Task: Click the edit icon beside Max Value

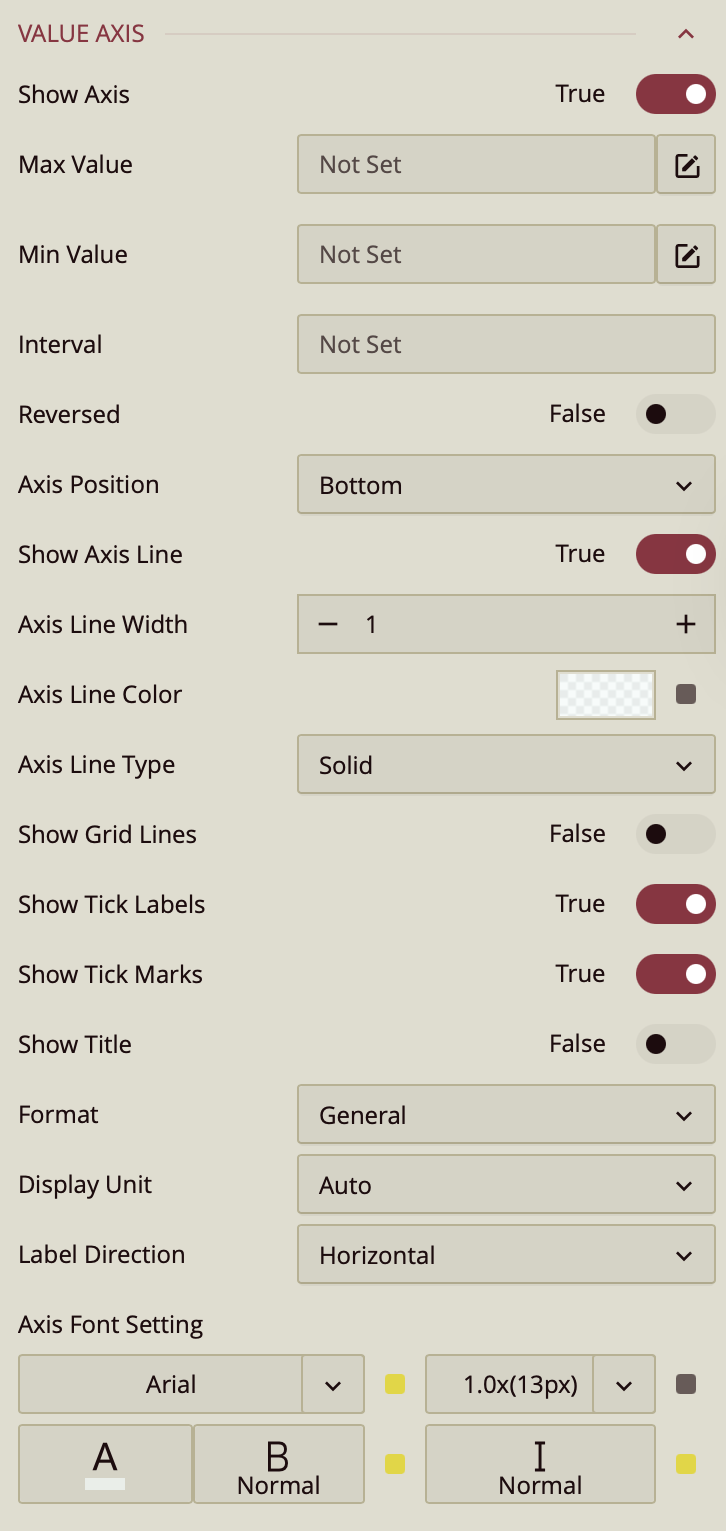Action: click(686, 165)
